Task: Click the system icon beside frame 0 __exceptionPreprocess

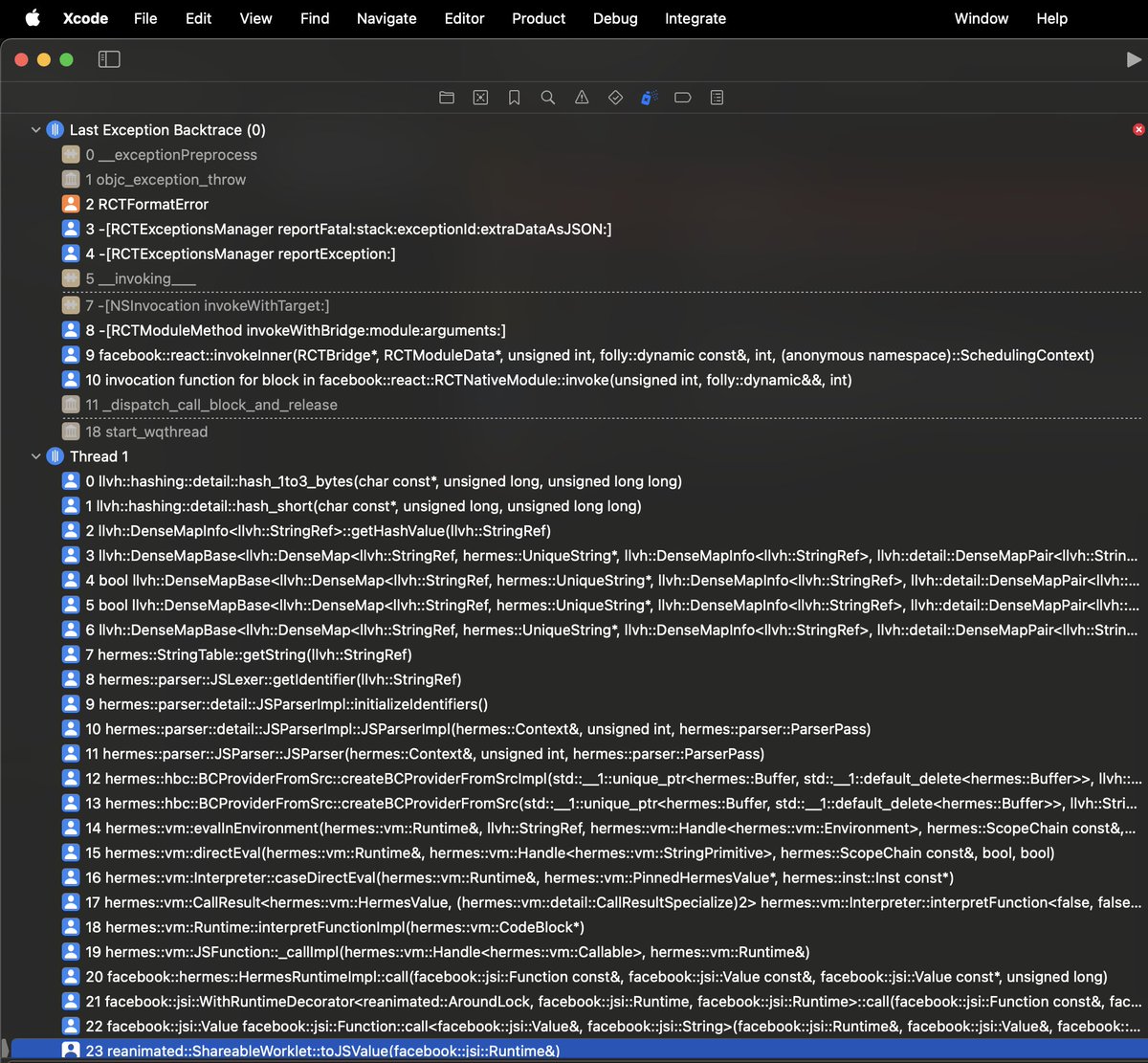Action: (x=70, y=155)
